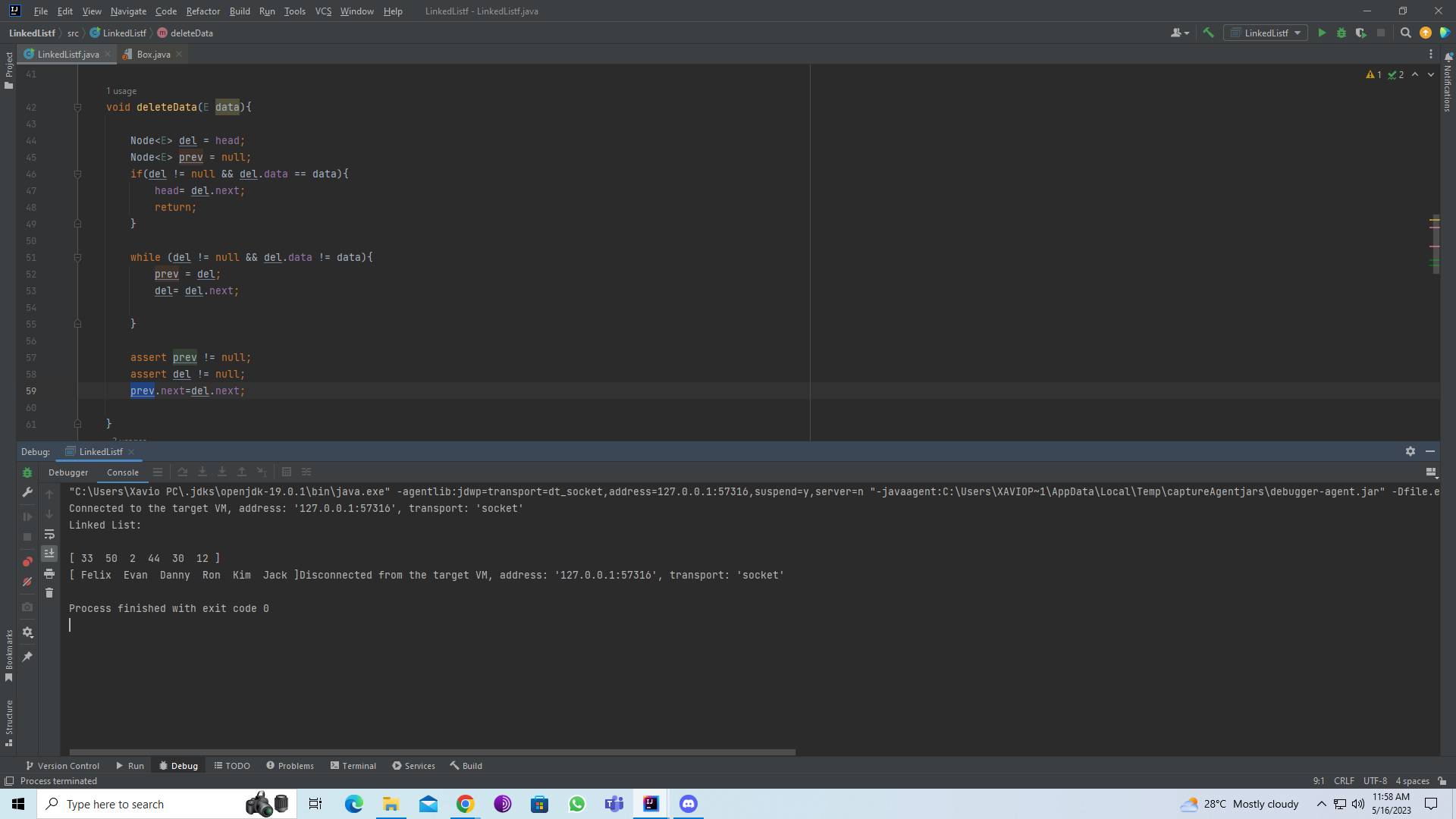
Task: Toggle the read-only lock icon in status bar
Action: (x=1442, y=781)
